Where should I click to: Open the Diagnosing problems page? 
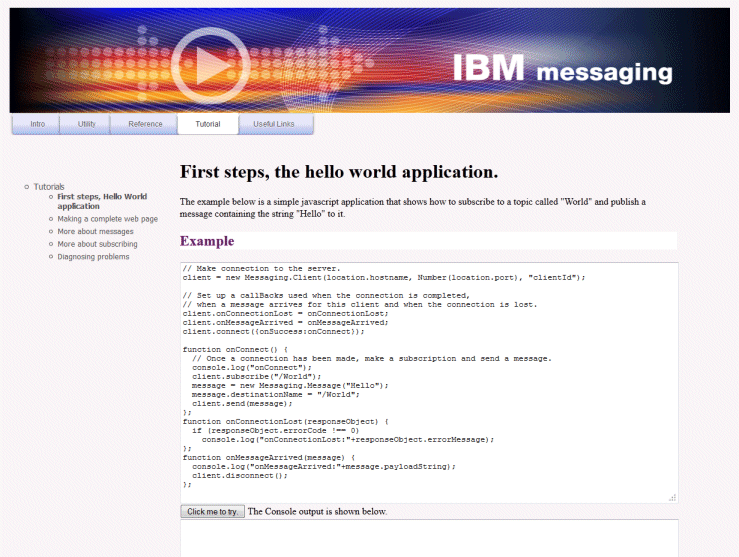point(93,257)
